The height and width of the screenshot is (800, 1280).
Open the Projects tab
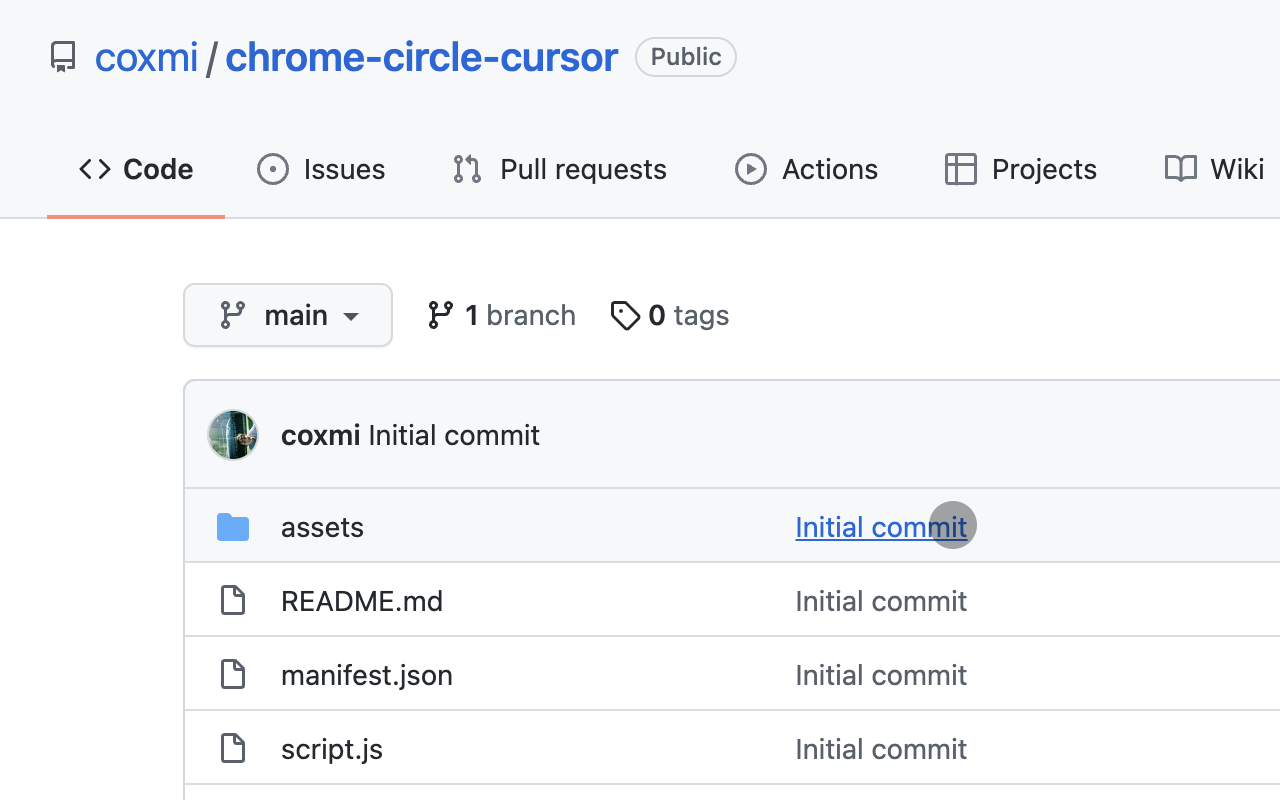click(x=1020, y=169)
